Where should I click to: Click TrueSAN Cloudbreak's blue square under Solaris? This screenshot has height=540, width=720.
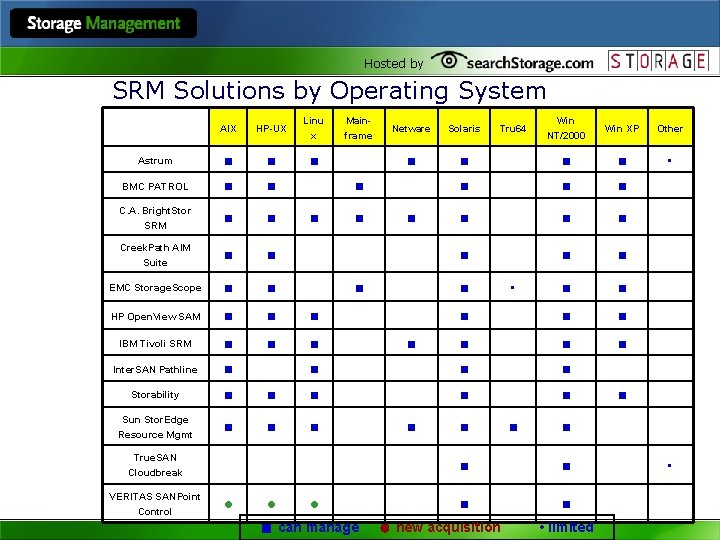click(x=464, y=467)
